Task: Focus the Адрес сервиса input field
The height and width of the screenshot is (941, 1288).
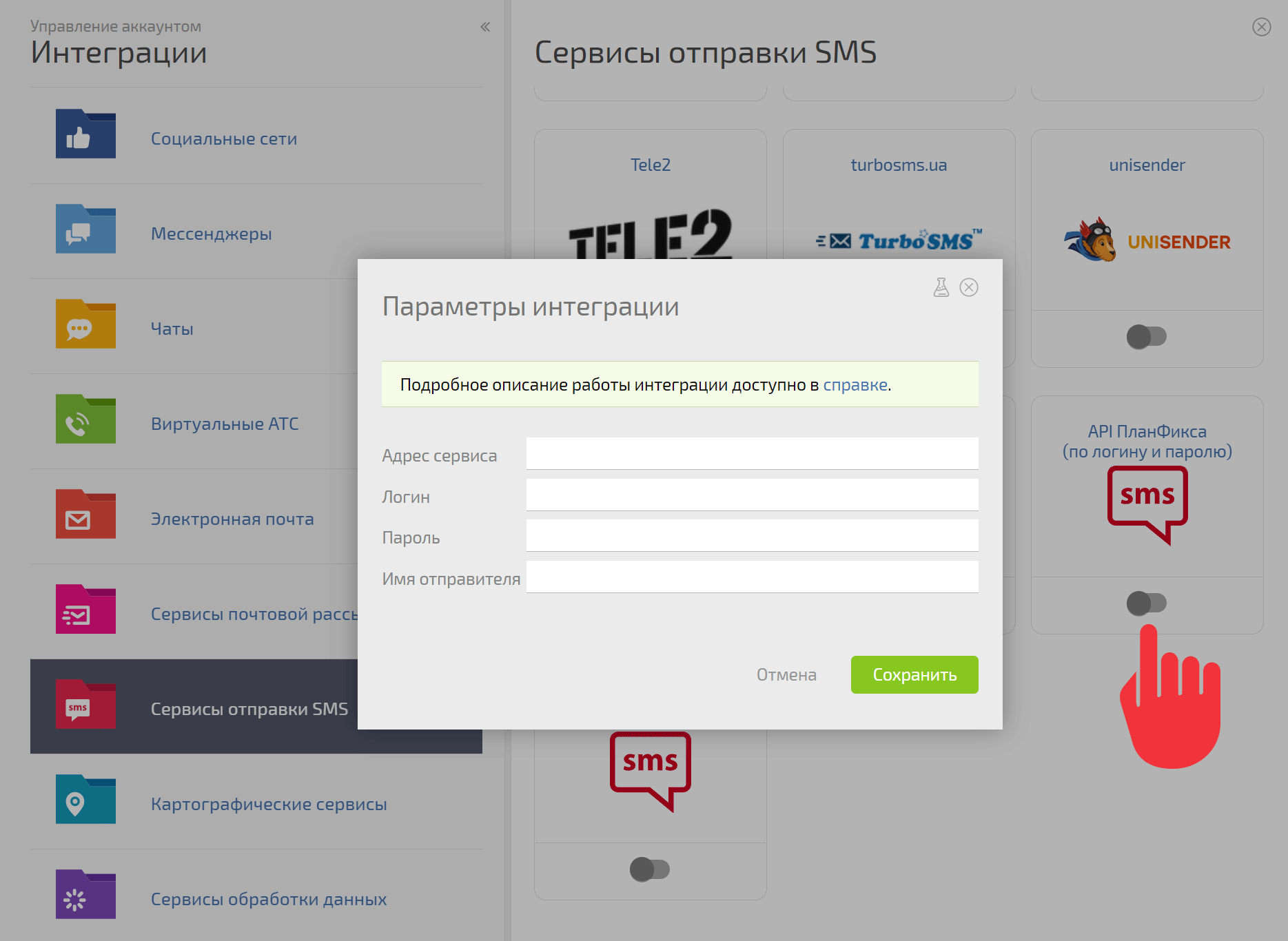Action: (x=753, y=453)
